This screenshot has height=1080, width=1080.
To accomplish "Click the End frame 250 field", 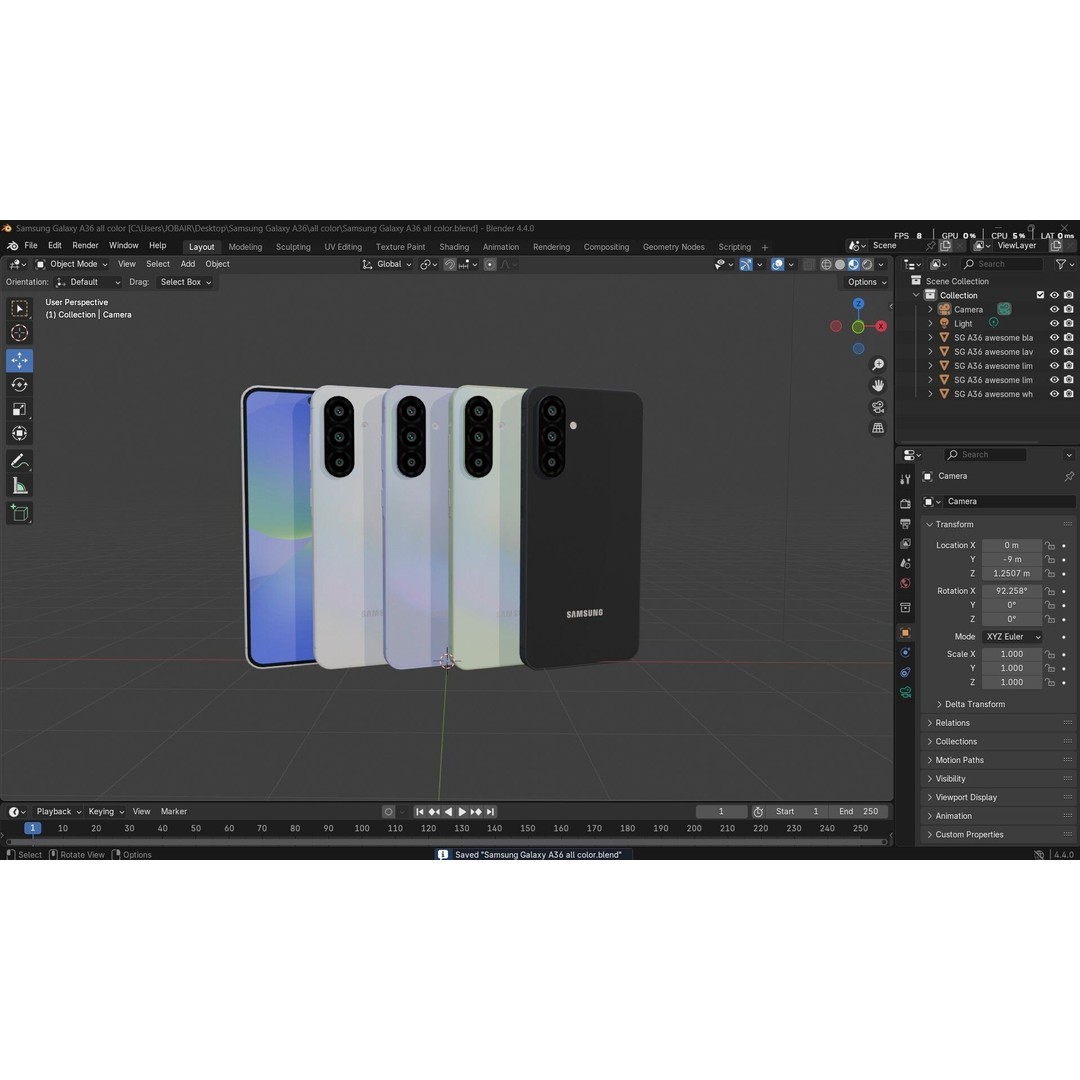I will point(859,812).
